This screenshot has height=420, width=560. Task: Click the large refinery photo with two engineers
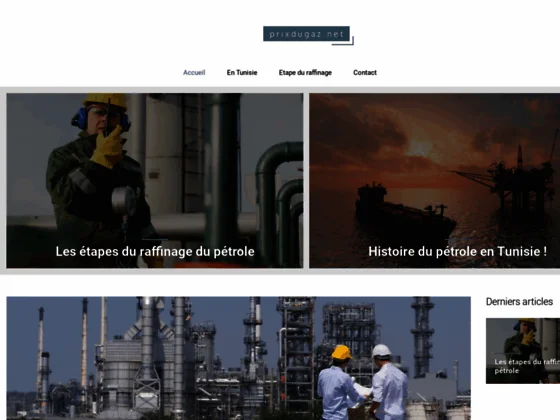click(239, 358)
